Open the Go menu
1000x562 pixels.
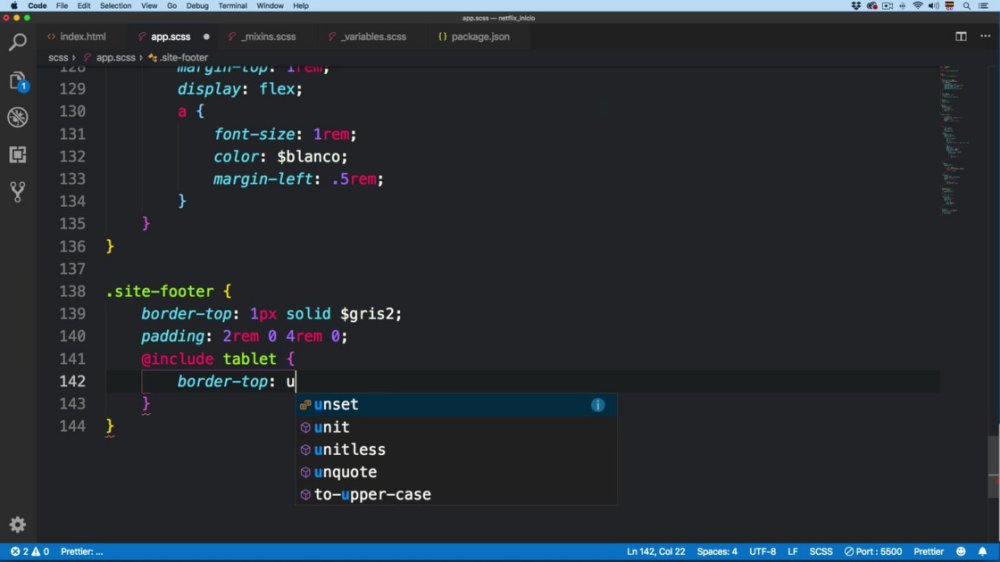pyautogui.click(x=172, y=6)
